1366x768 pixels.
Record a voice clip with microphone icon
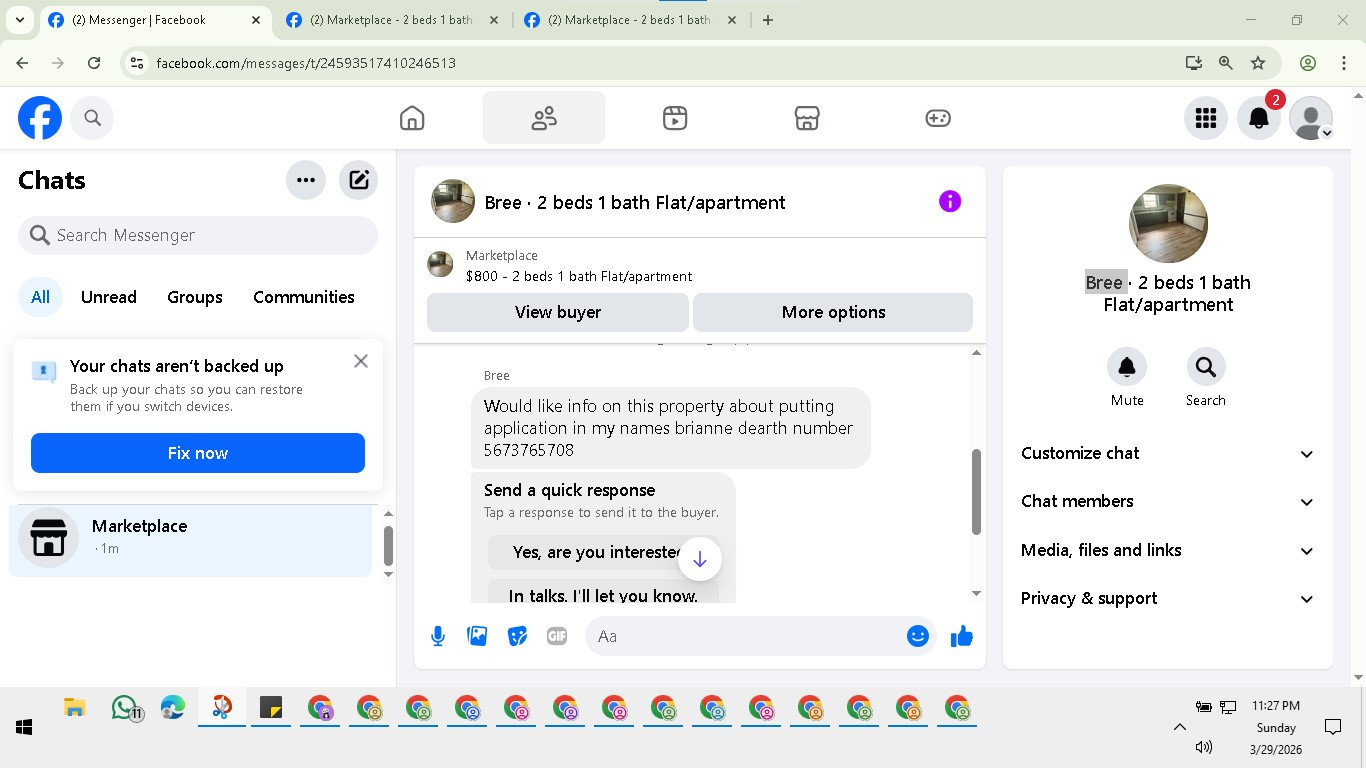point(438,636)
